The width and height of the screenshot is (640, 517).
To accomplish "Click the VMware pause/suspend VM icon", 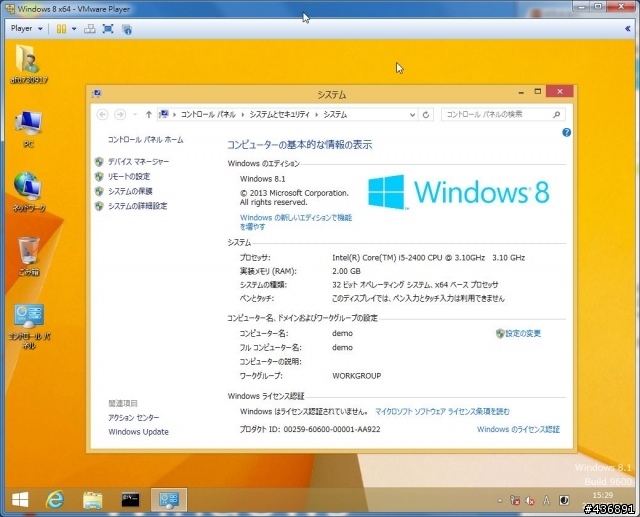I will pos(61,29).
